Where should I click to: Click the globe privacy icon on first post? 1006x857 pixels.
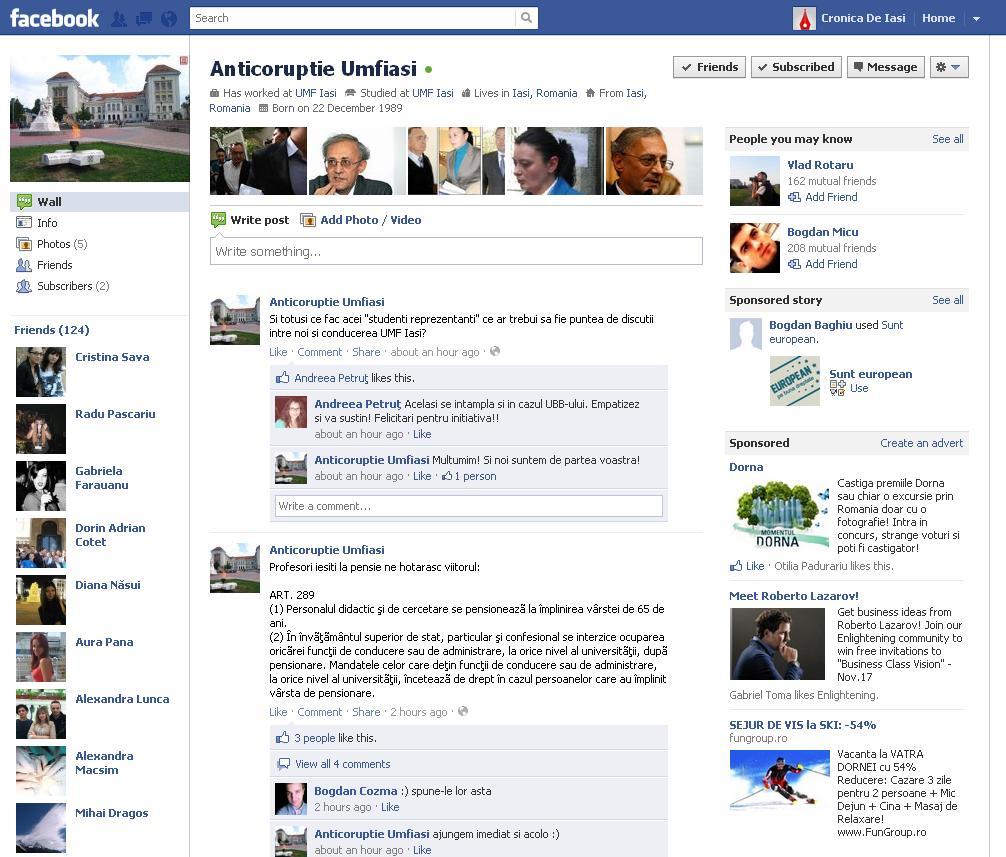click(x=495, y=352)
